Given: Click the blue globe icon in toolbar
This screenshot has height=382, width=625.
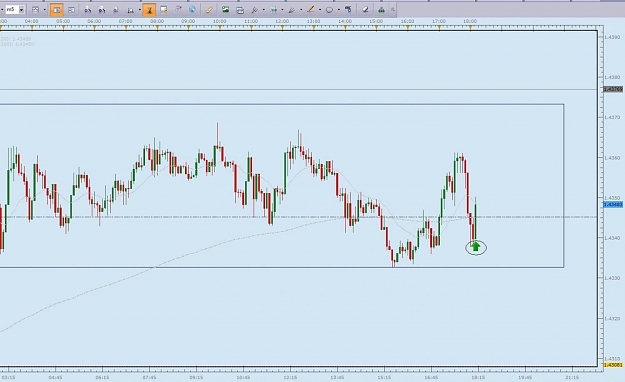Looking at the screenshot, I should 193,9.
